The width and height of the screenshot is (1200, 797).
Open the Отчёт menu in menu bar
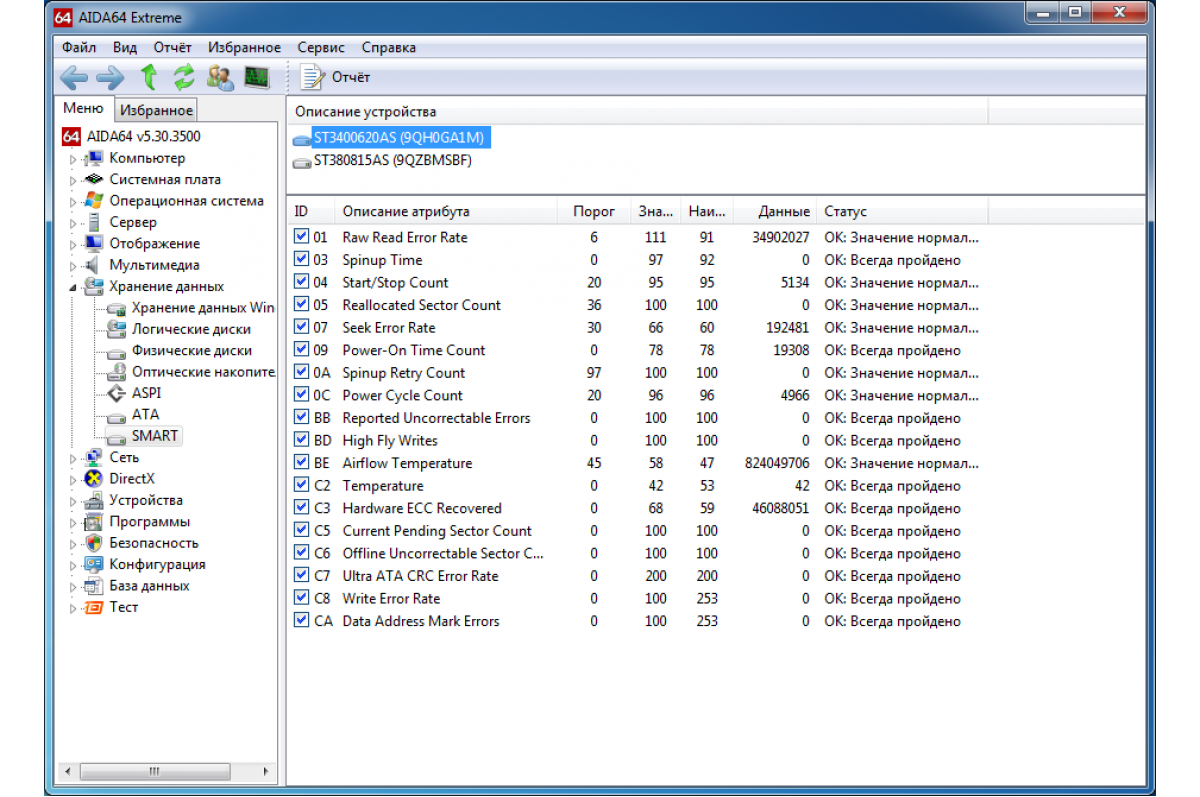[x=173, y=47]
